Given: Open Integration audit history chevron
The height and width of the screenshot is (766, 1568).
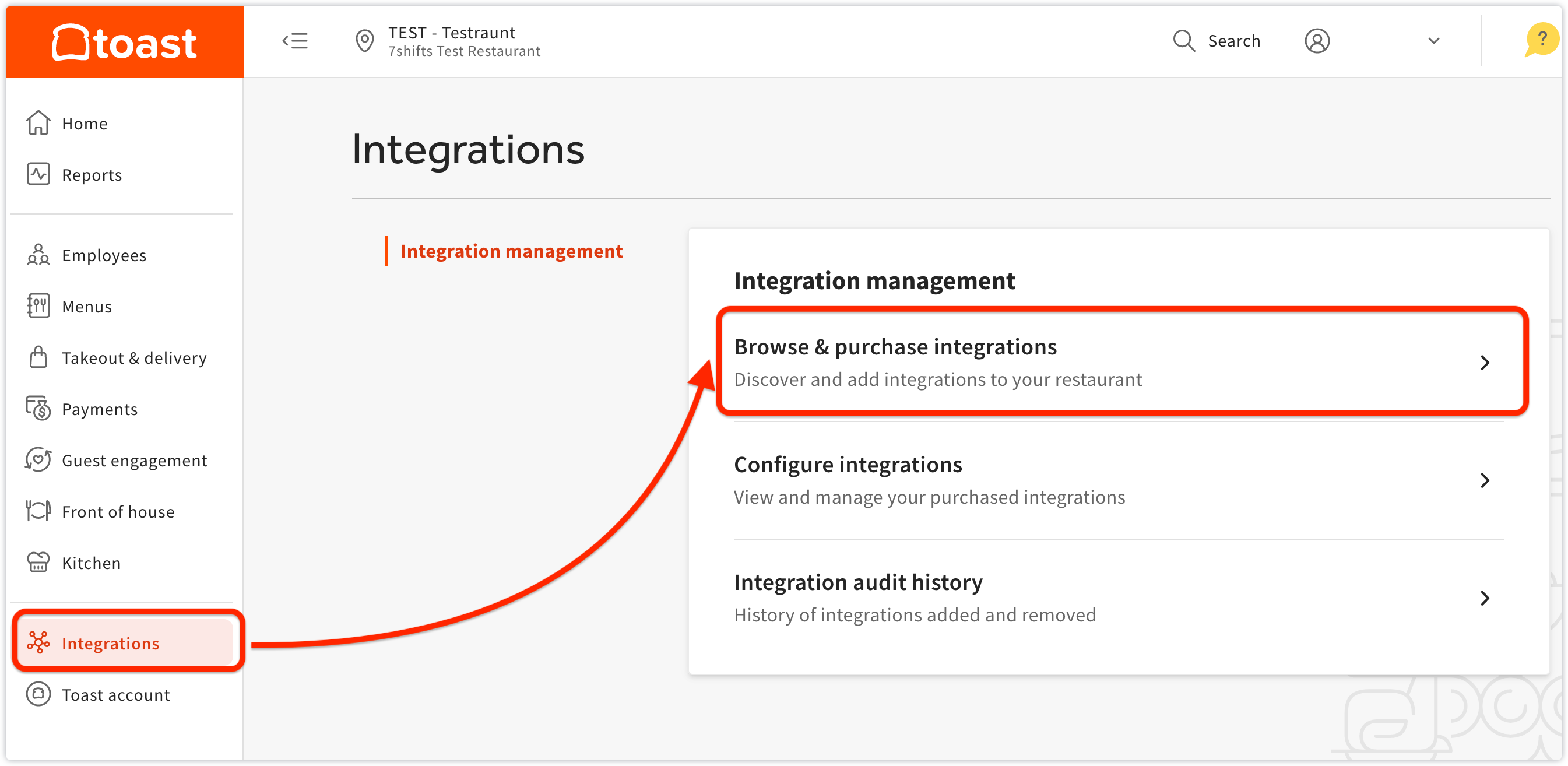Looking at the screenshot, I should pos(1485,598).
